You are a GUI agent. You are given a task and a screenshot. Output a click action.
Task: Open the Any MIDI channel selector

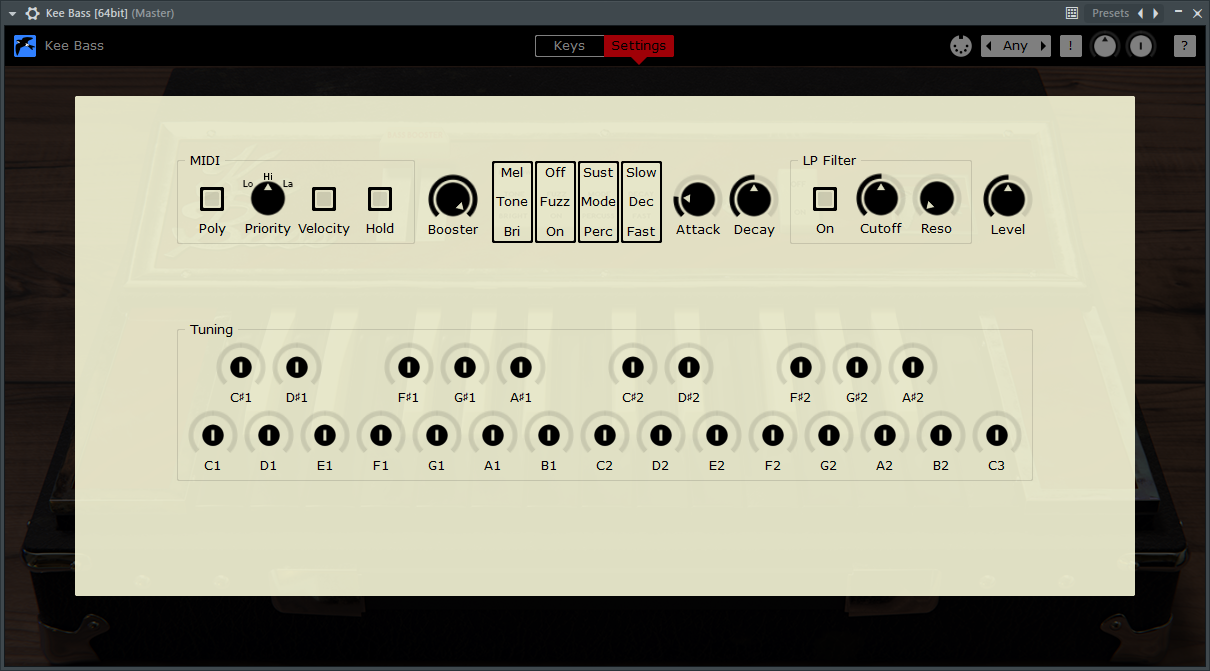pyautogui.click(x=1016, y=46)
